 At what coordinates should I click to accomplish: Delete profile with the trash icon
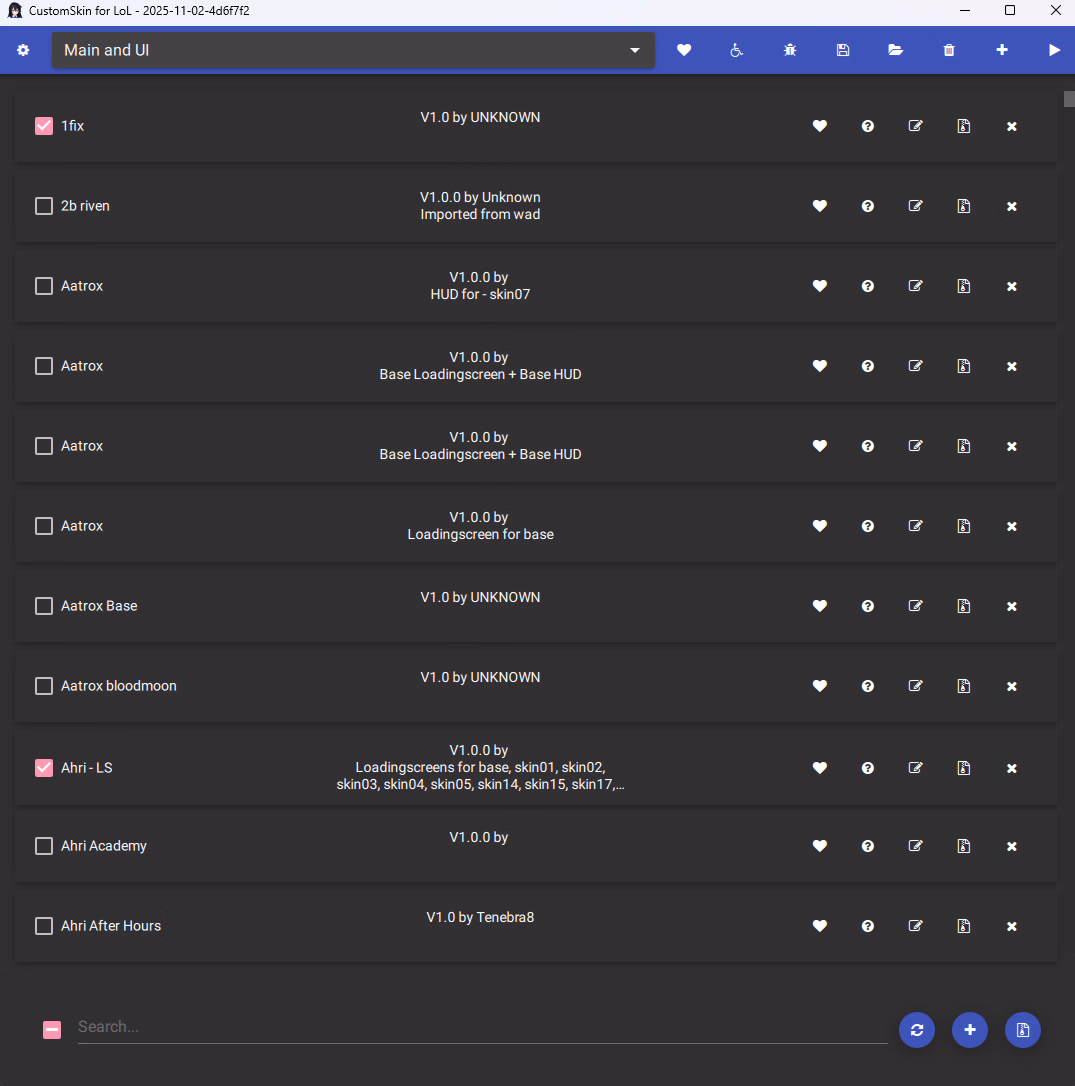pos(949,50)
